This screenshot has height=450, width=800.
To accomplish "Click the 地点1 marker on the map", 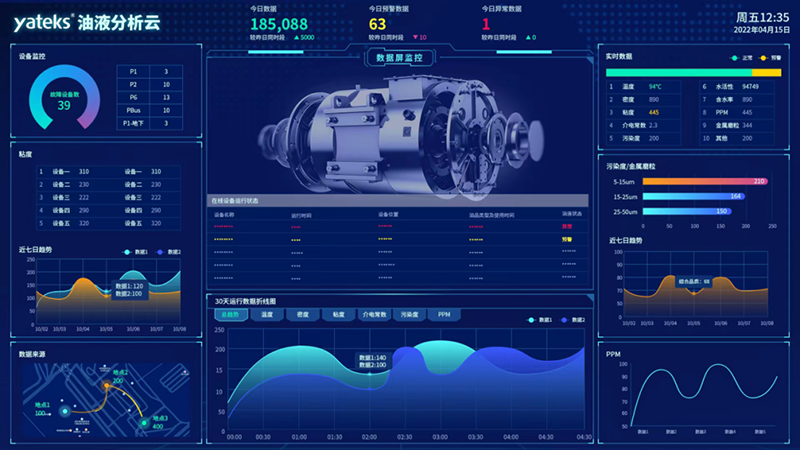I will [x=64, y=409].
